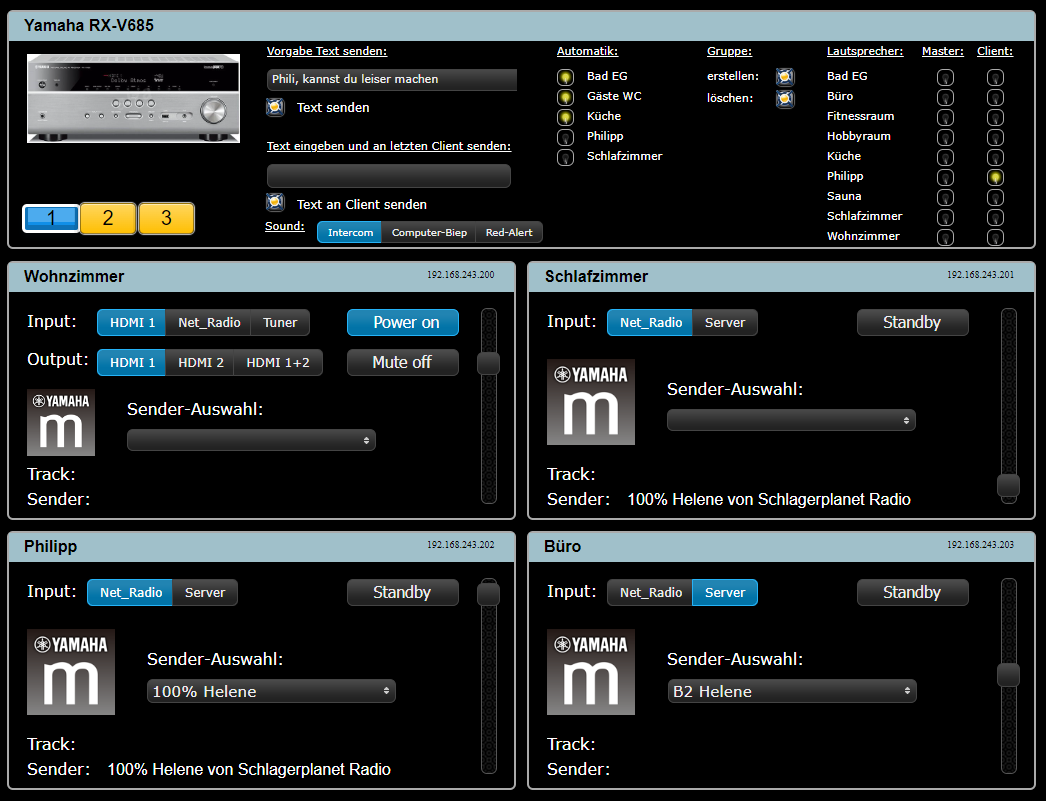1046x801 pixels.
Task: Select the Red-Alert sound option
Action: [509, 233]
